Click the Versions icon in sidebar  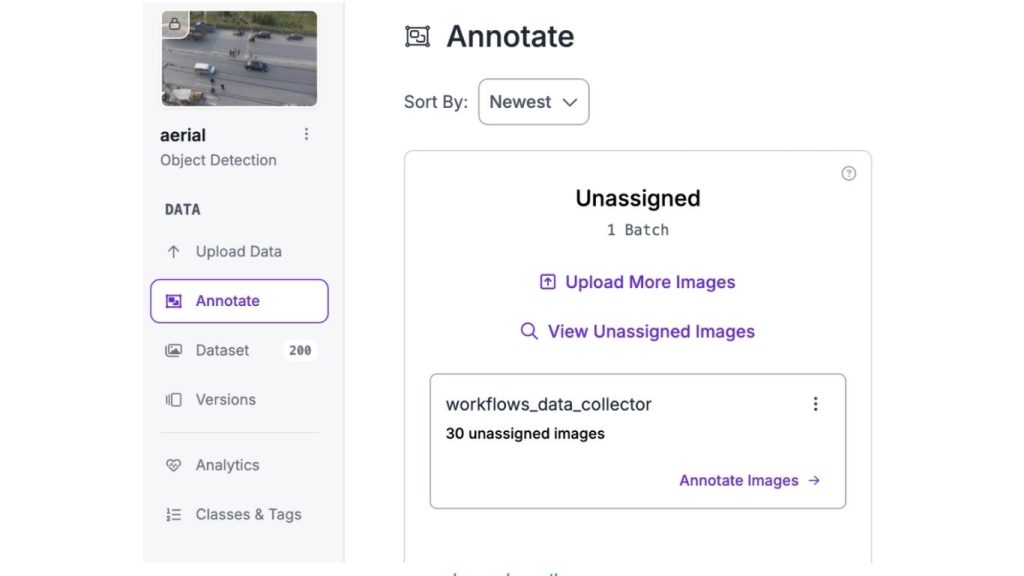174,400
